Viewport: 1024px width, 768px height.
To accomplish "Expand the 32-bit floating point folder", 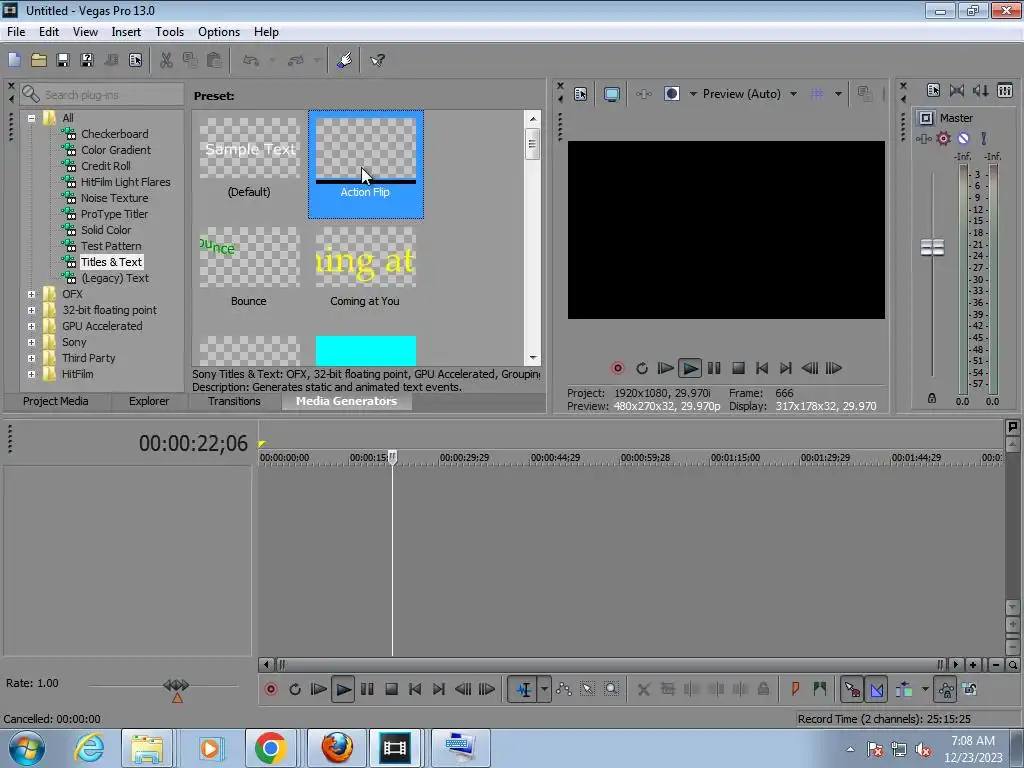I will pos(31,310).
